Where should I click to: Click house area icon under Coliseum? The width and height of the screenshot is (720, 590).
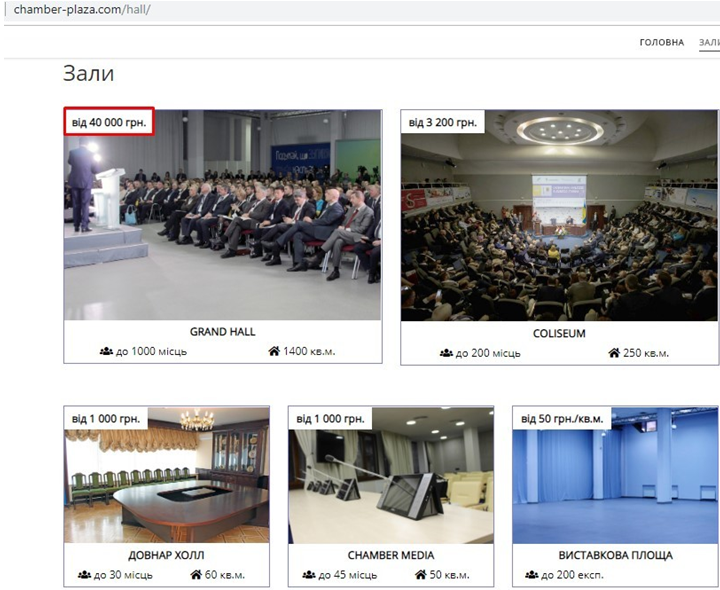(614, 353)
